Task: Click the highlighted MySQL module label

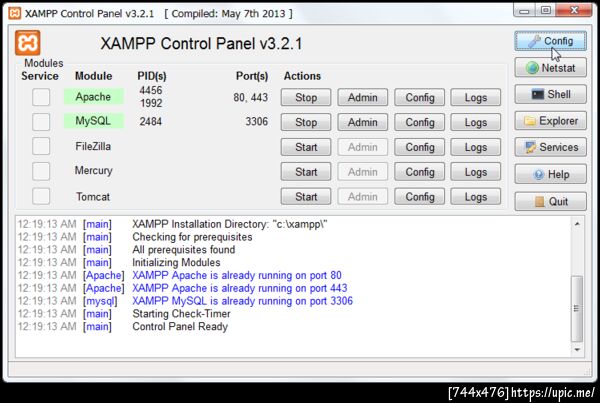Action: pos(93,121)
